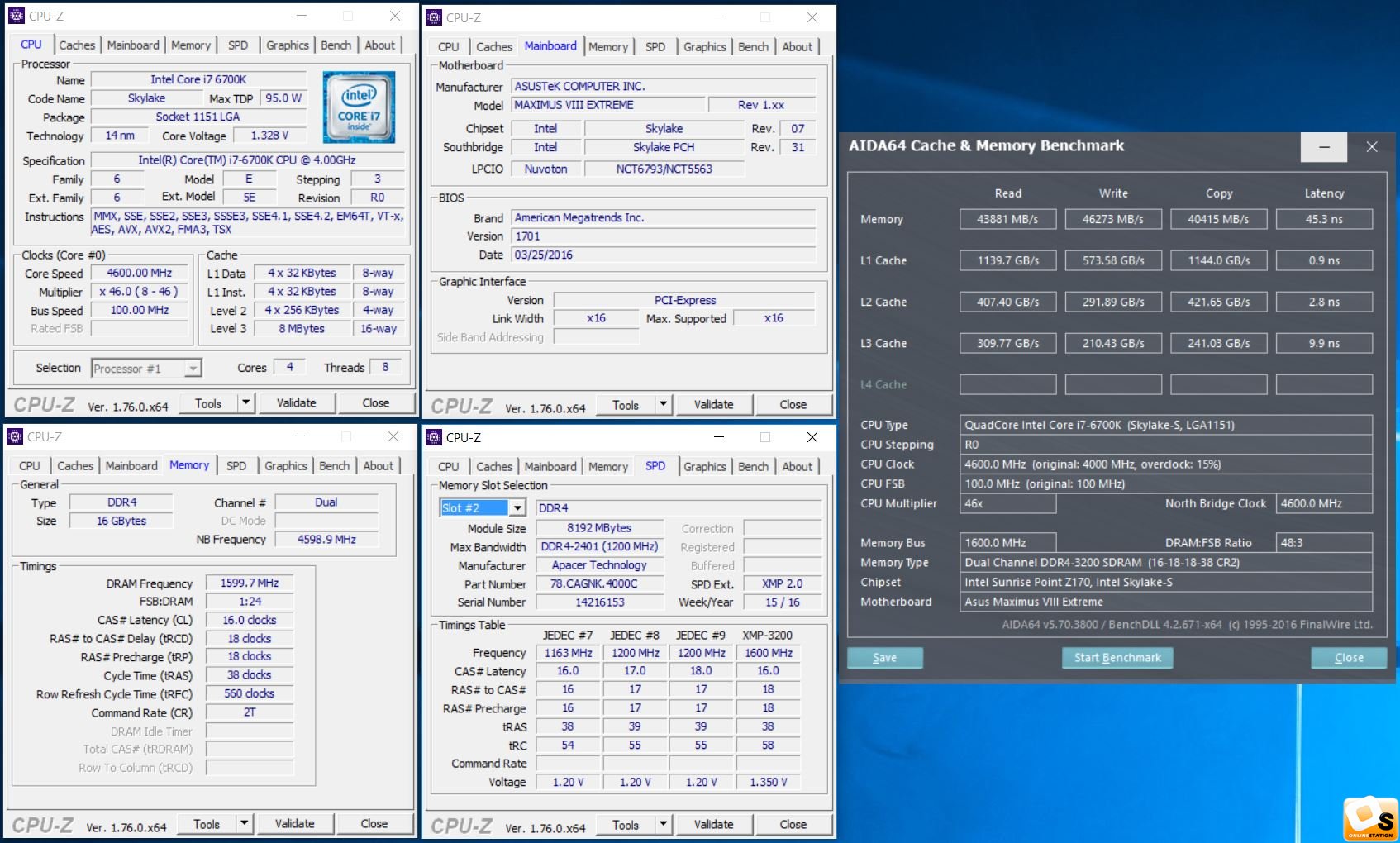Expand Tools dropdown arrow in SPD window
1400x843 pixels.
(x=663, y=825)
